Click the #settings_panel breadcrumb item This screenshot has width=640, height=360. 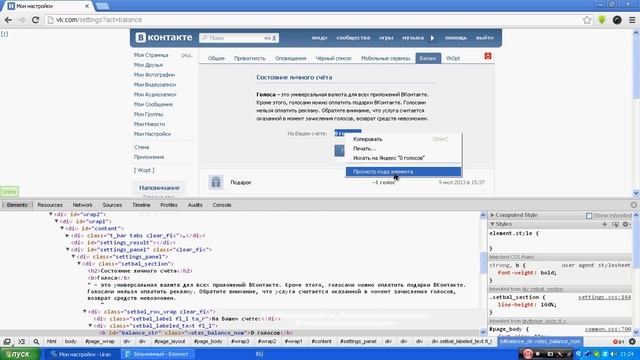pos(358,342)
